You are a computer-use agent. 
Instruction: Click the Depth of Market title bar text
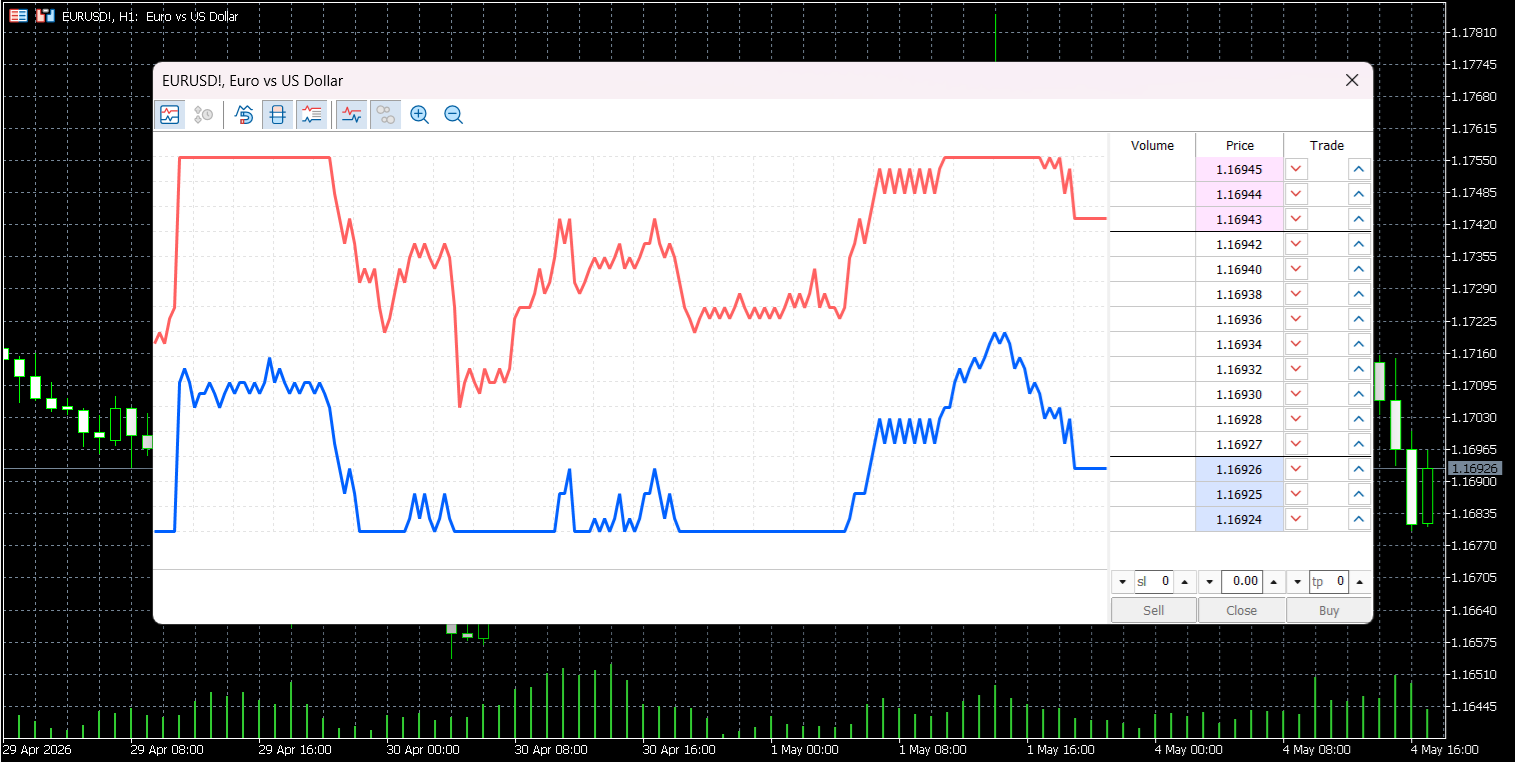252,81
